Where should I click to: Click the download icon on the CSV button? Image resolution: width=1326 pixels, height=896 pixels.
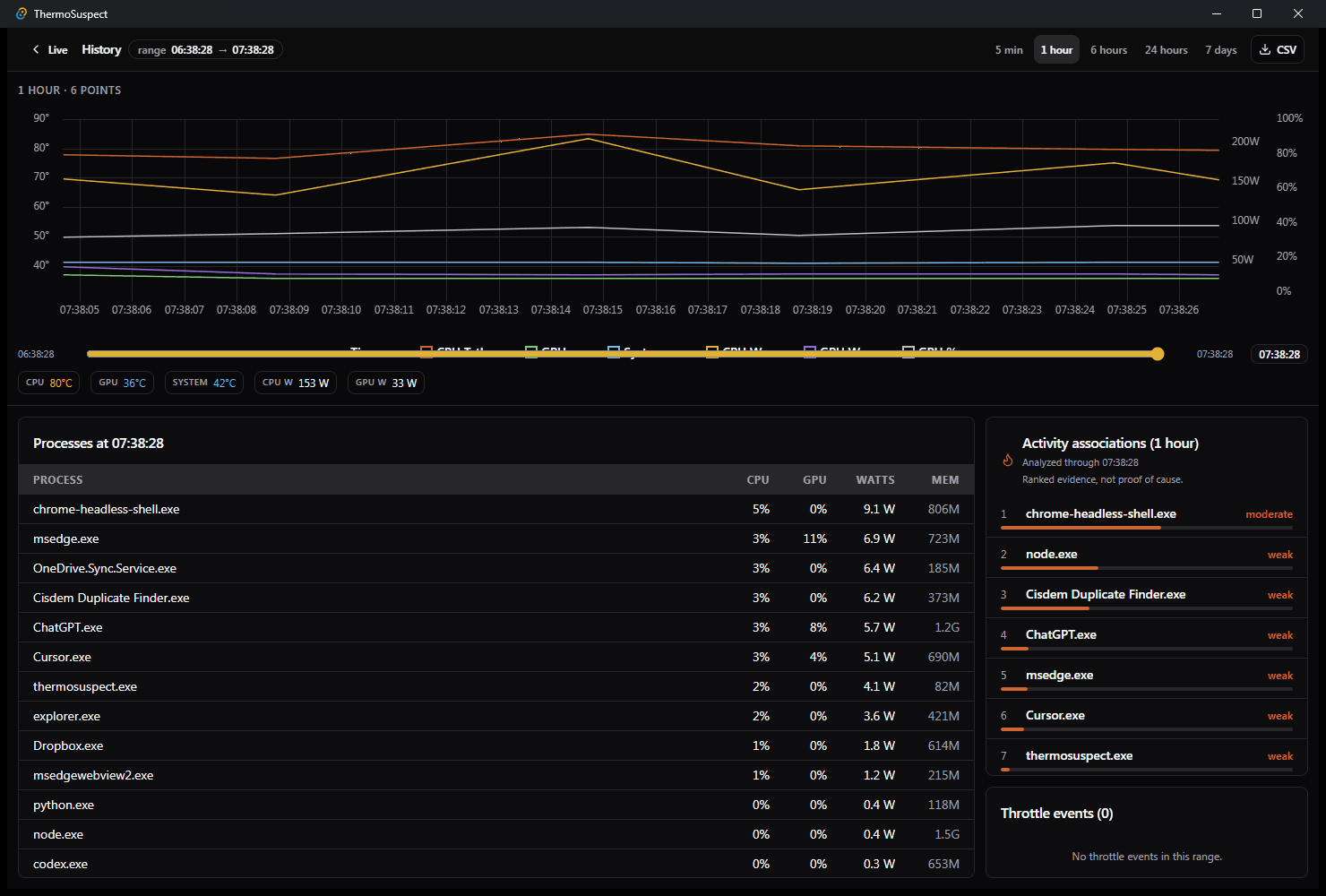(1265, 50)
